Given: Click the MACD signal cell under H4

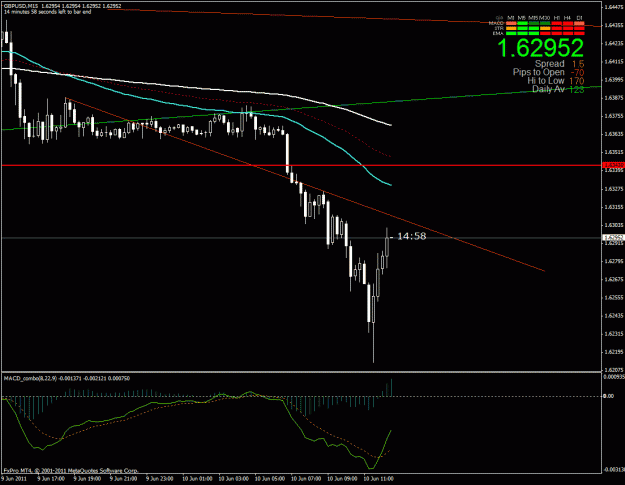Looking at the screenshot, I should (x=568, y=23).
